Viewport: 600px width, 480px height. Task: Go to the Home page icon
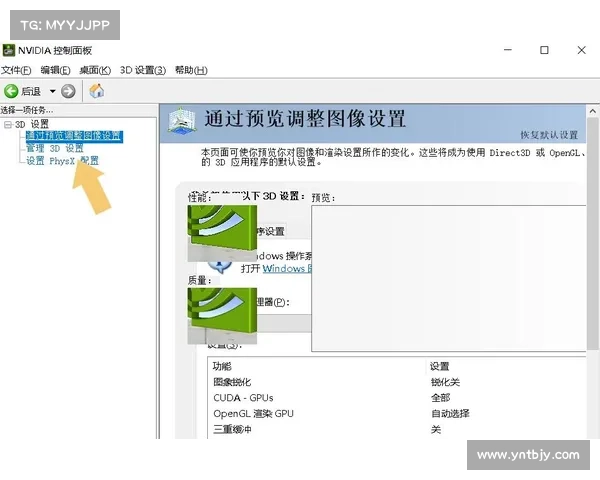pos(97,91)
